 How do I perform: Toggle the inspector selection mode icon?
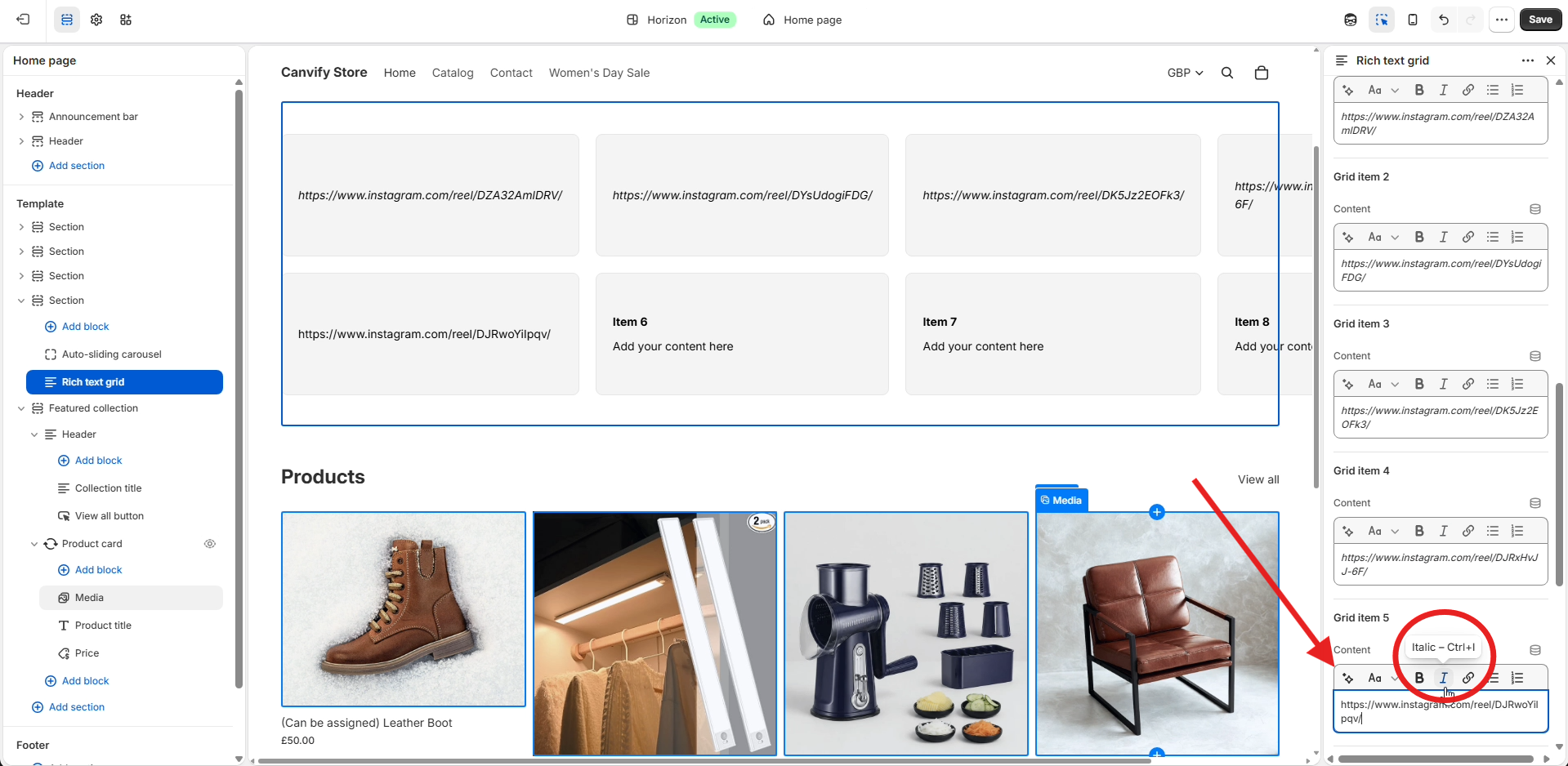(x=1382, y=20)
